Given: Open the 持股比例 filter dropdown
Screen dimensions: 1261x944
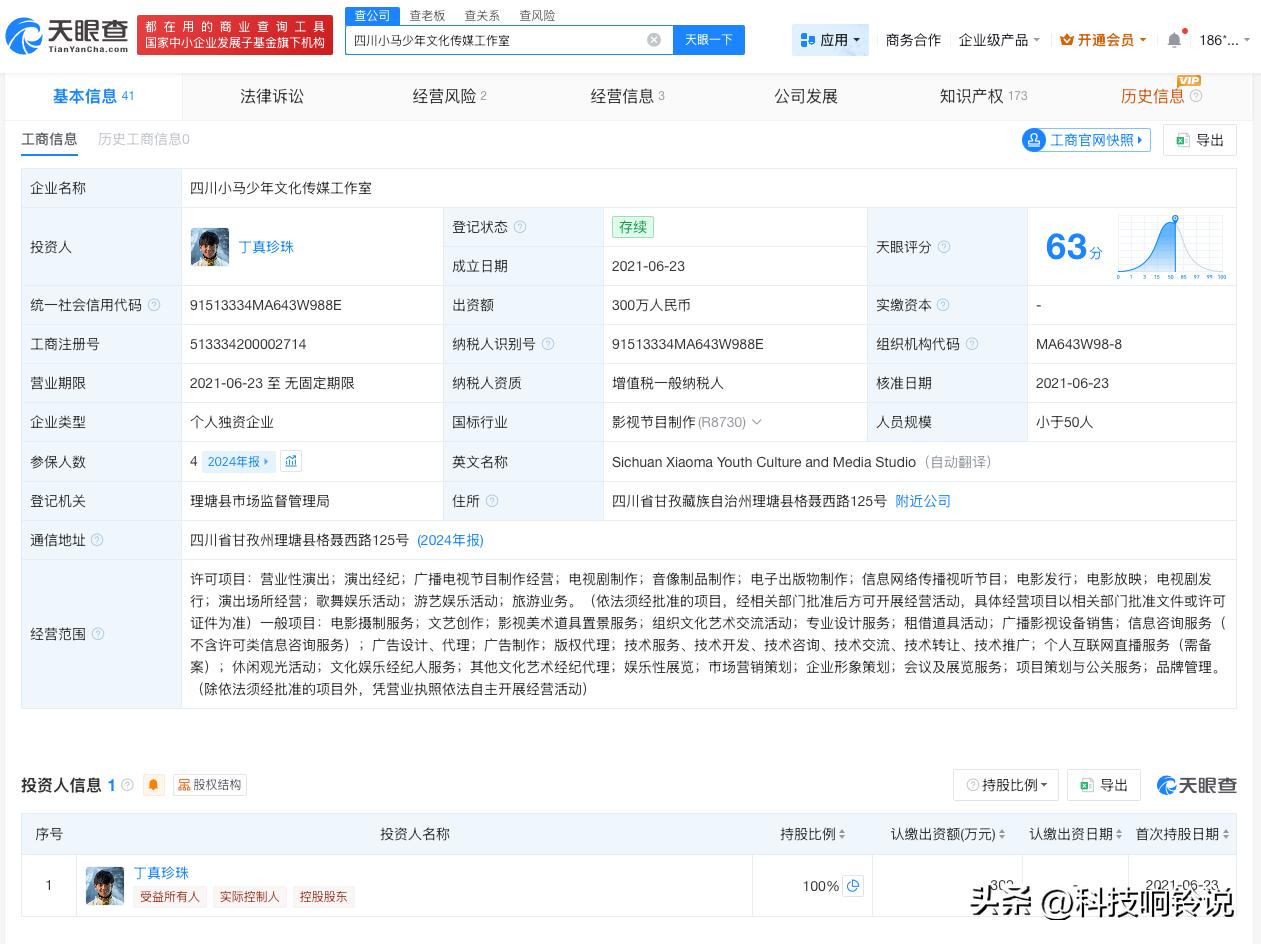Looking at the screenshot, I should tap(1006, 785).
